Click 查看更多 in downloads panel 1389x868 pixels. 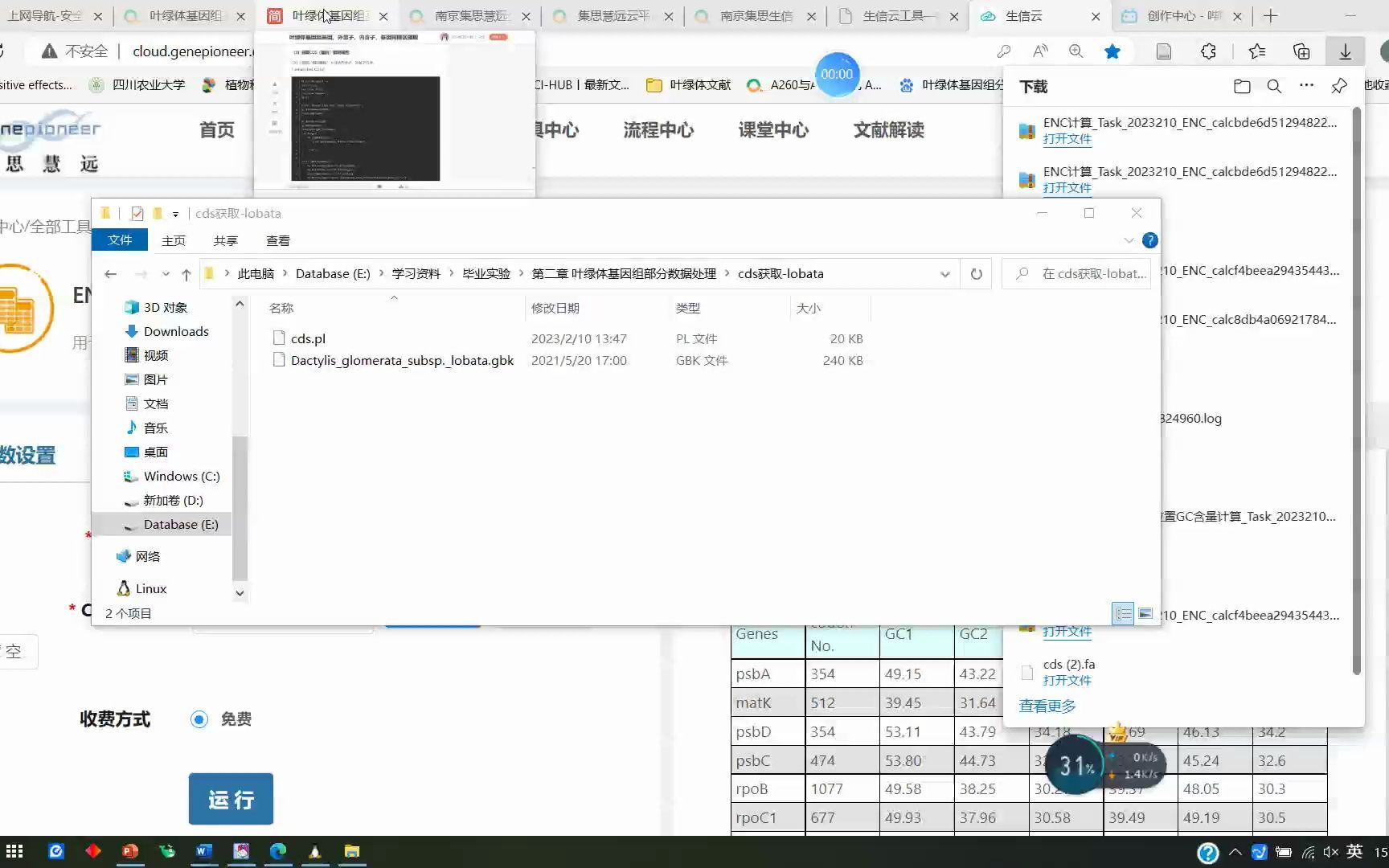[x=1047, y=706]
